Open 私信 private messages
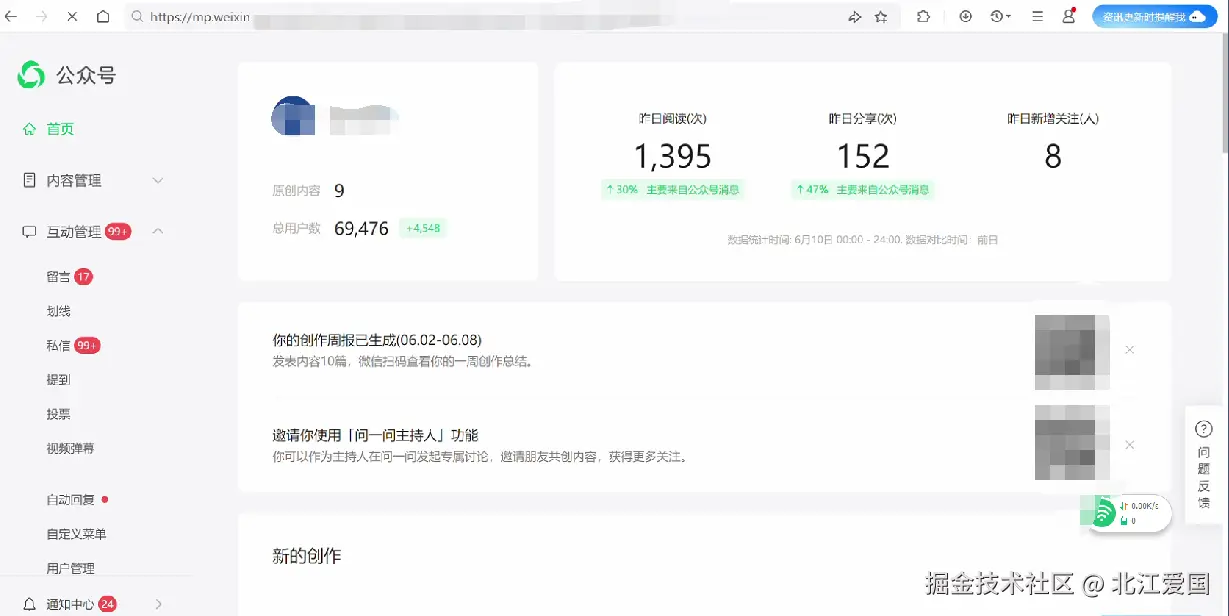This screenshot has height=616, width=1229. click(x=58, y=345)
